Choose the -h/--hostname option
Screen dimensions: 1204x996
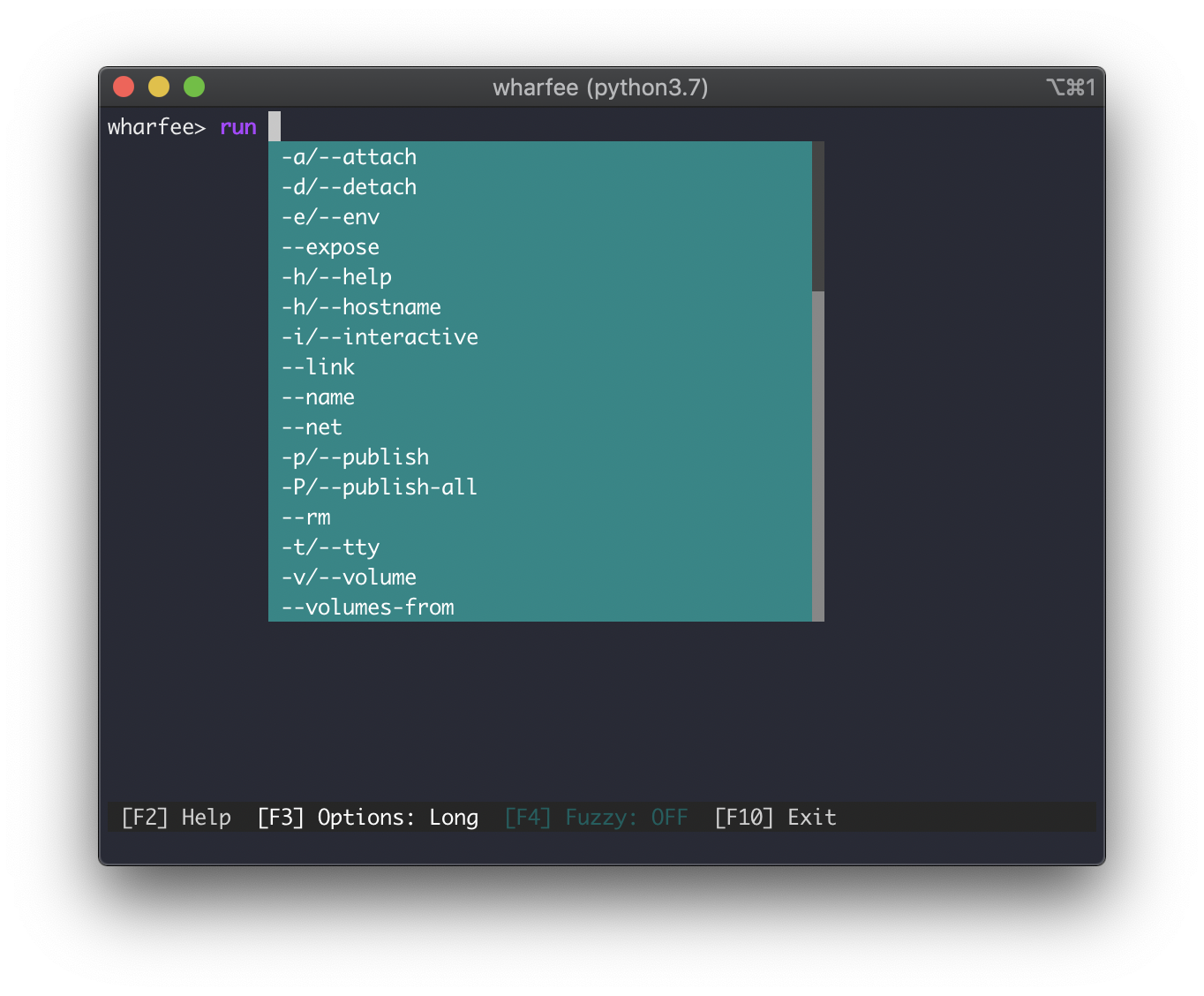(x=539, y=307)
